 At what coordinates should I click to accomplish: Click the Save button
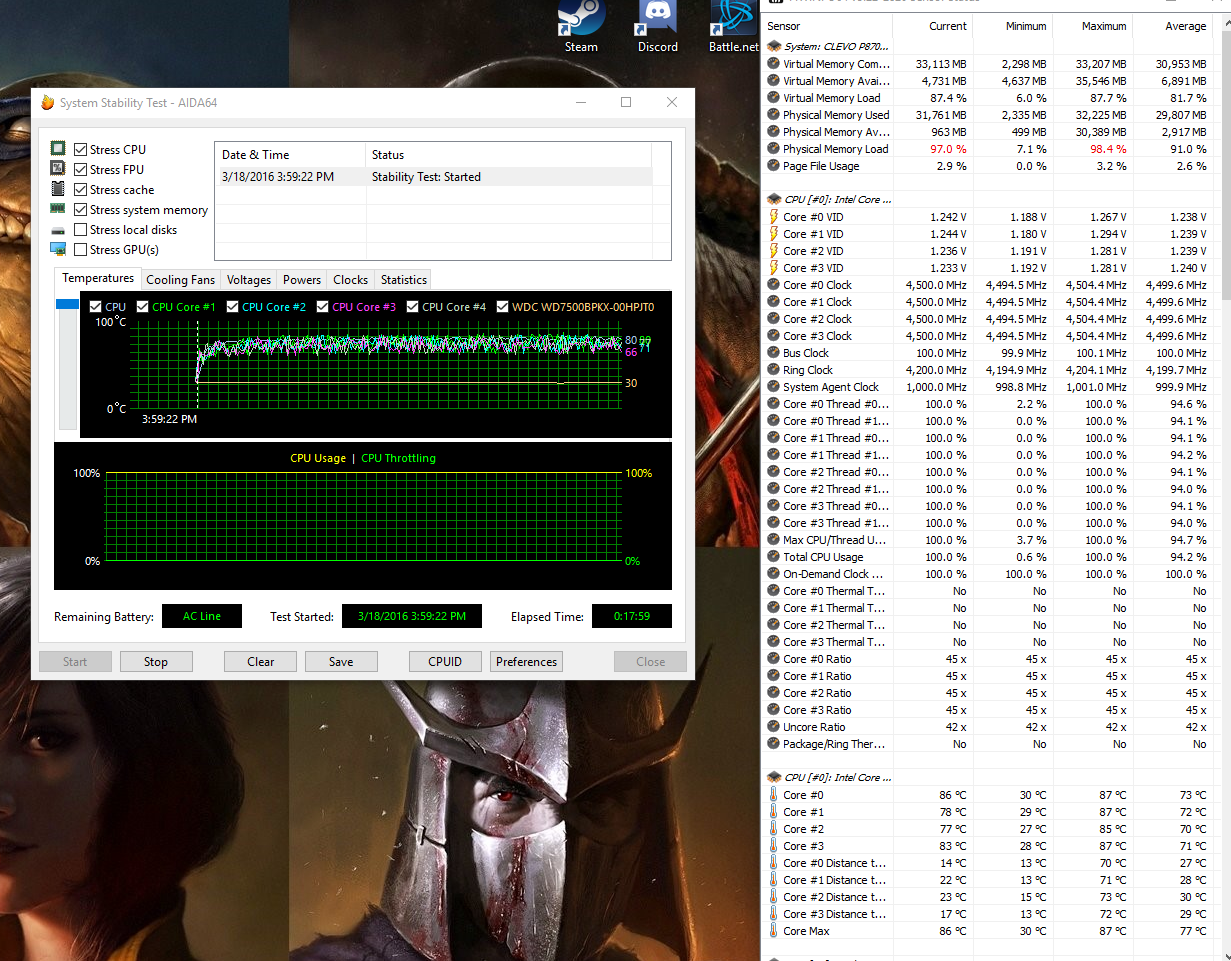click(341, 661)
